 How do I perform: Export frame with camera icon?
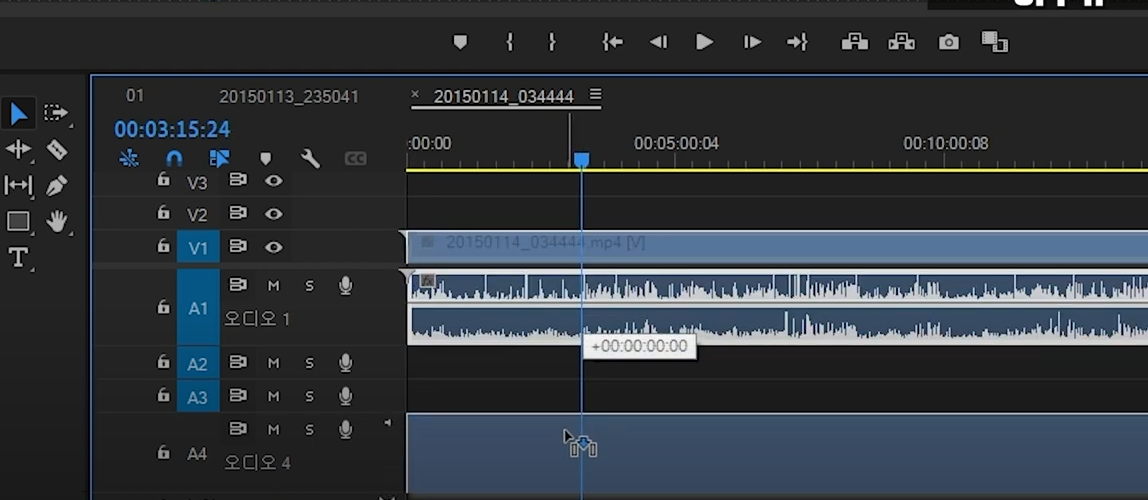click(x=949, y=42)
